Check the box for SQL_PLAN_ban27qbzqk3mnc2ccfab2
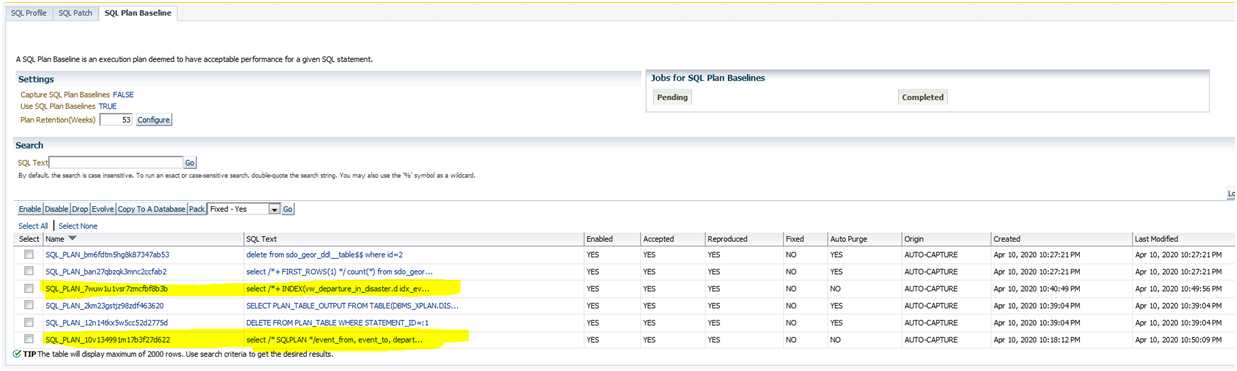The width and height of the screenshot is (1237, 371). [29, 272]
